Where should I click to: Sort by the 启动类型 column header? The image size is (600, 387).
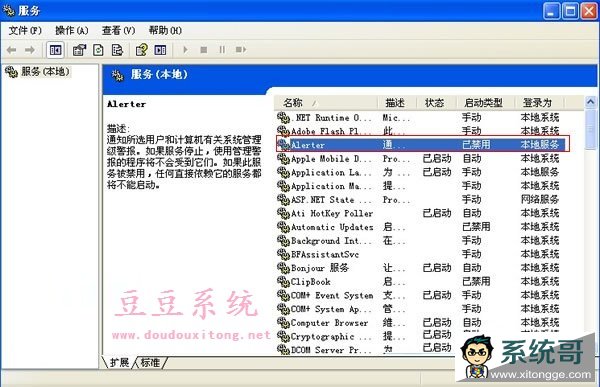[x=485, y=103]
